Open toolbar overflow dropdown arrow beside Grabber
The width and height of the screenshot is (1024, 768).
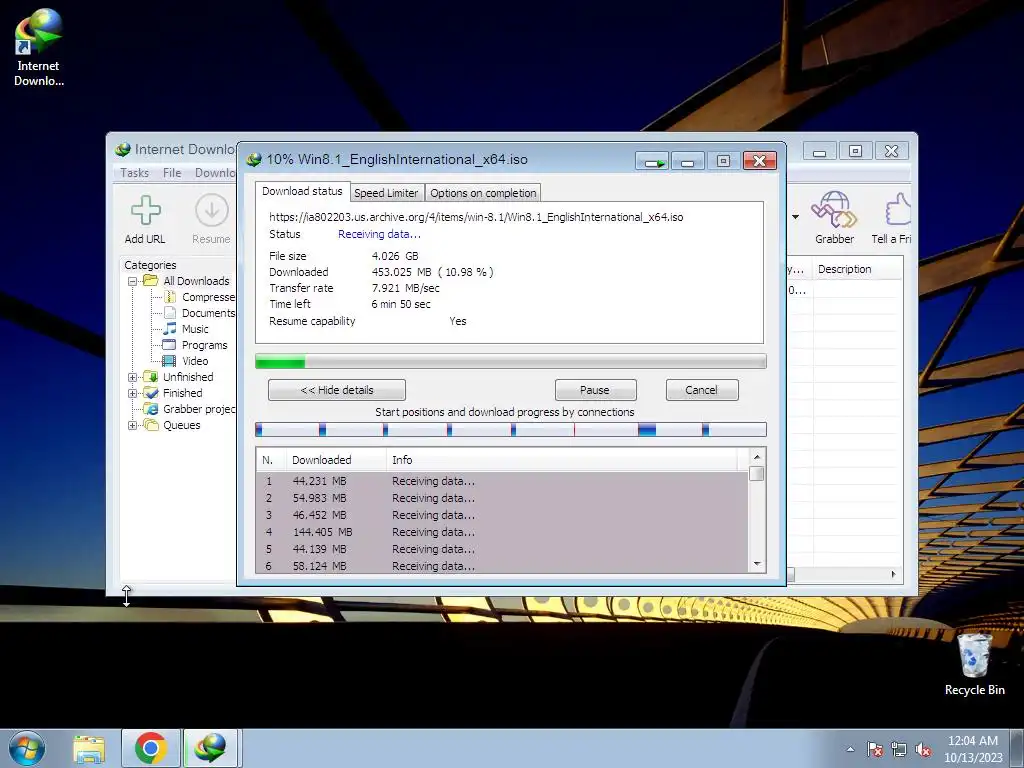click(x=795, y=217)
